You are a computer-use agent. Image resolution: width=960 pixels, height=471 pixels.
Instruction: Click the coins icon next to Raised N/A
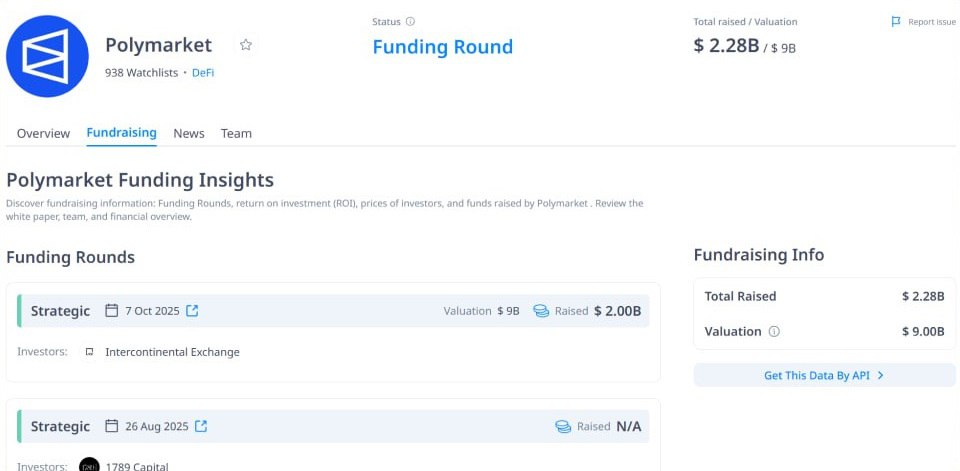click(x=563, y=427)
